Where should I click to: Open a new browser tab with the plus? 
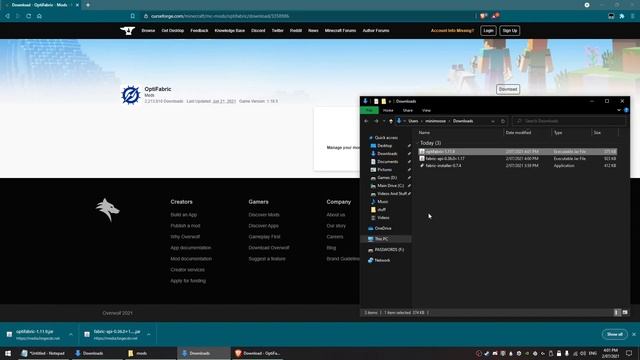(88, 5)
